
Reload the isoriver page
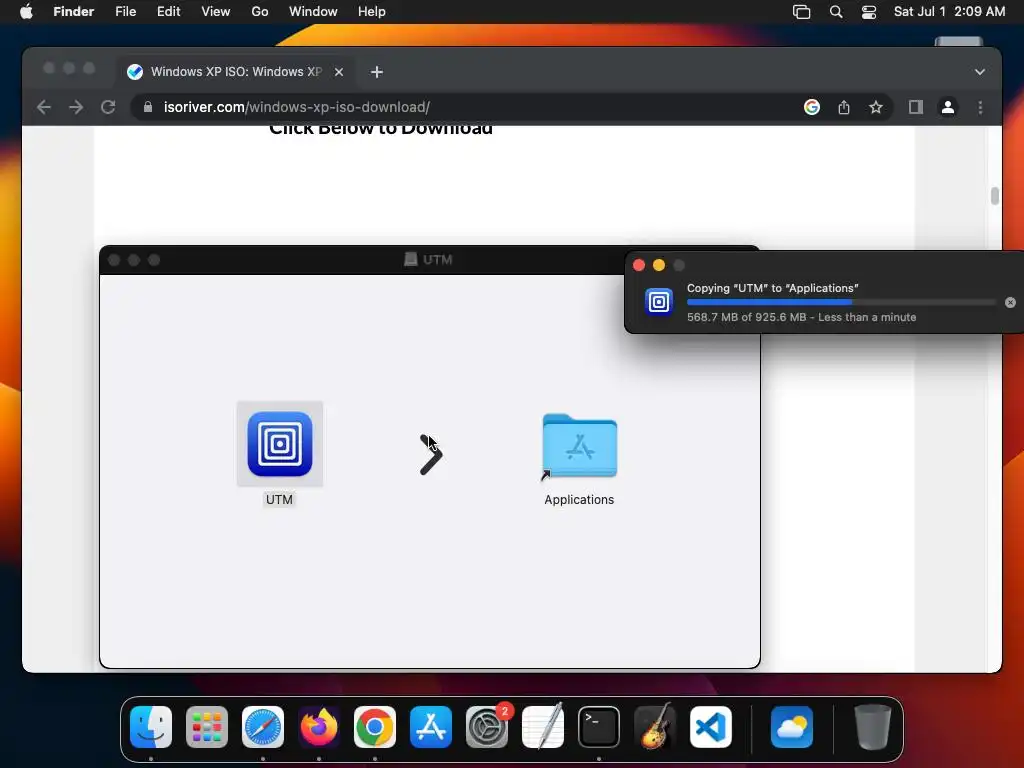click(x=108, y=107)
